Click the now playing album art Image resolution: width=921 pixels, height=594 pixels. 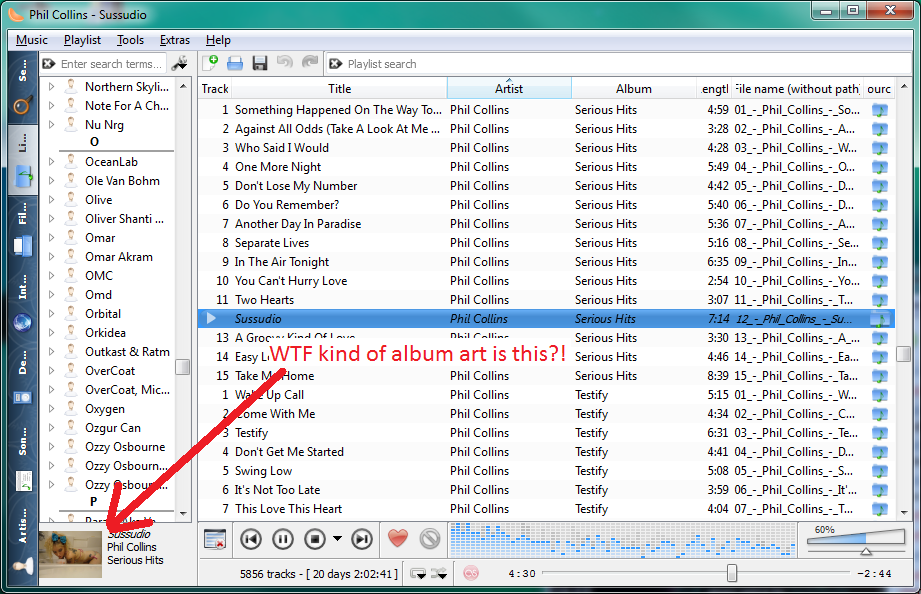point(70,554)
